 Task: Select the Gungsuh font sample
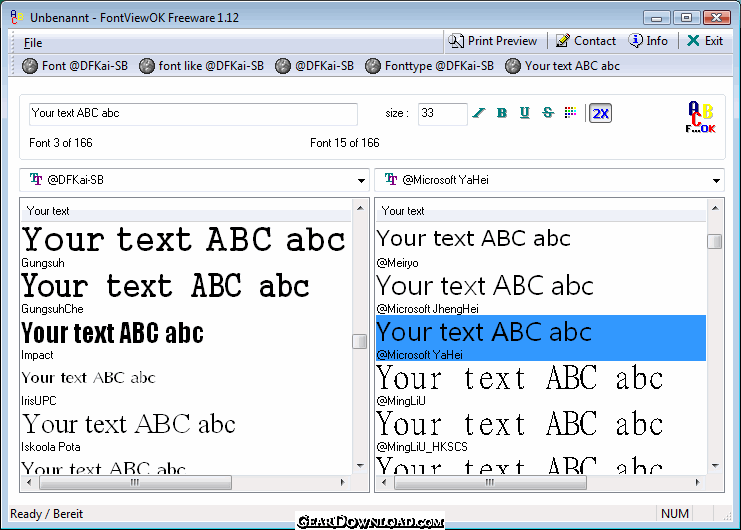click(x=186, y=246)
